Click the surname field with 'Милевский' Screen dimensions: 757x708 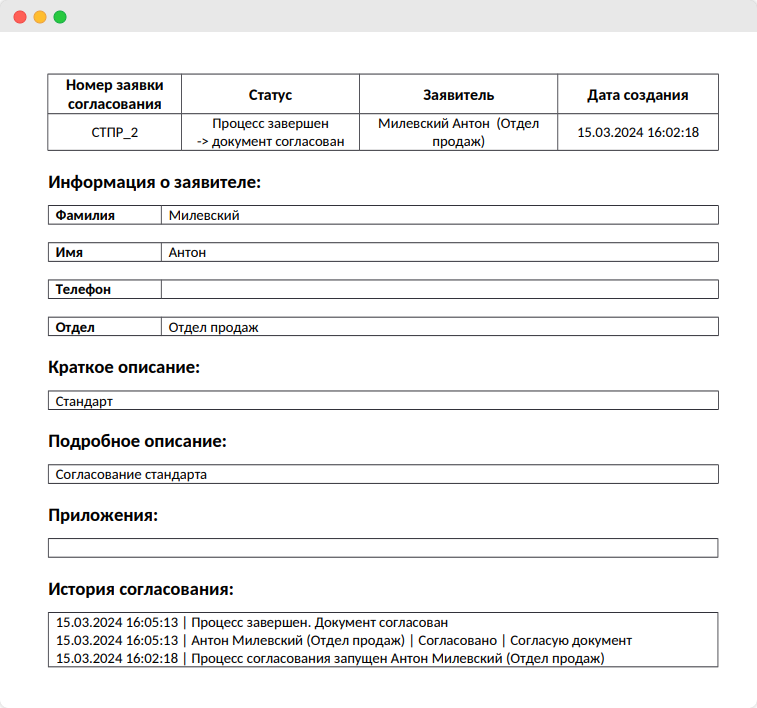pos(439,215)
